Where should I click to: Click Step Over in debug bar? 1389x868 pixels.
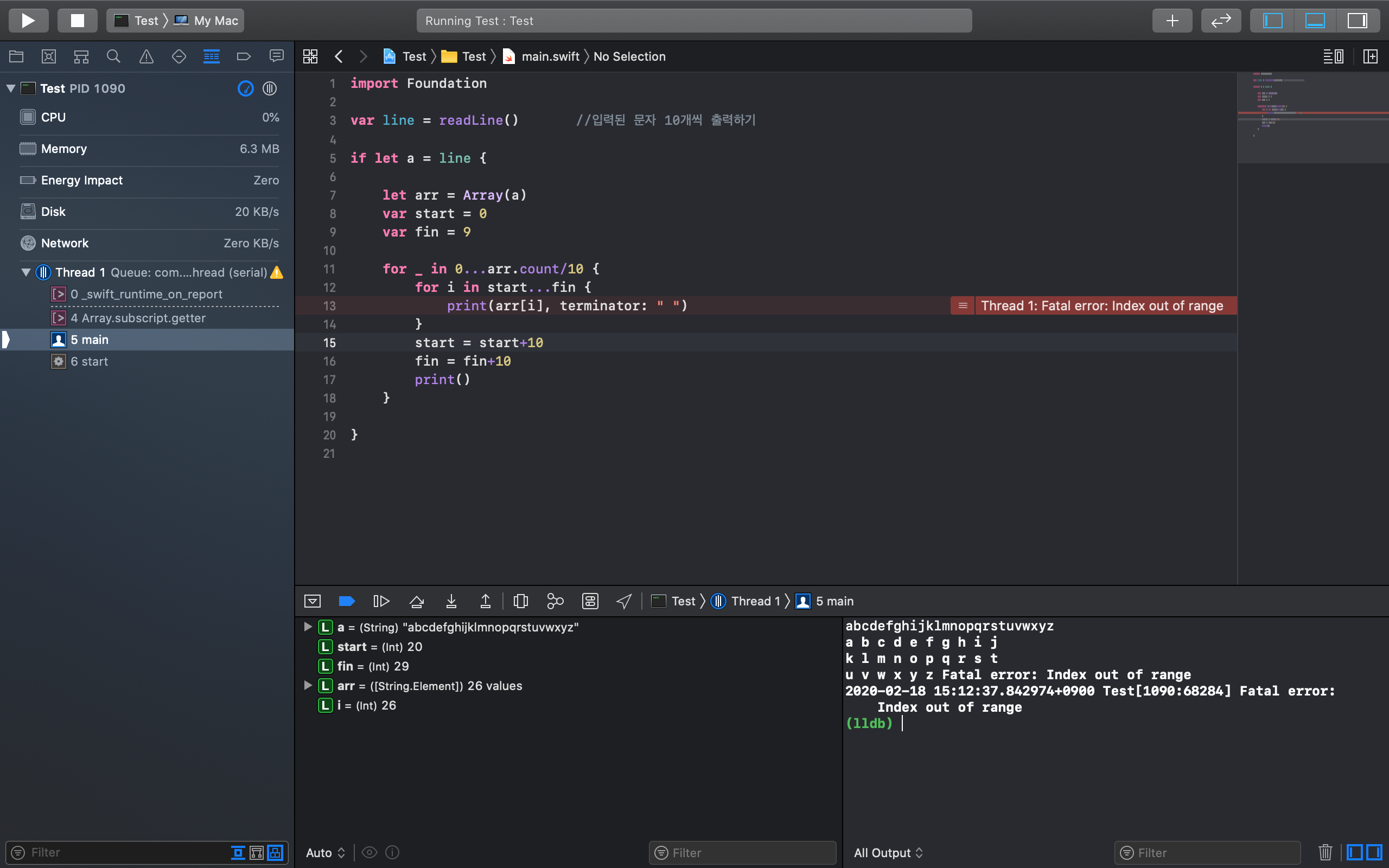pos(416,601)
